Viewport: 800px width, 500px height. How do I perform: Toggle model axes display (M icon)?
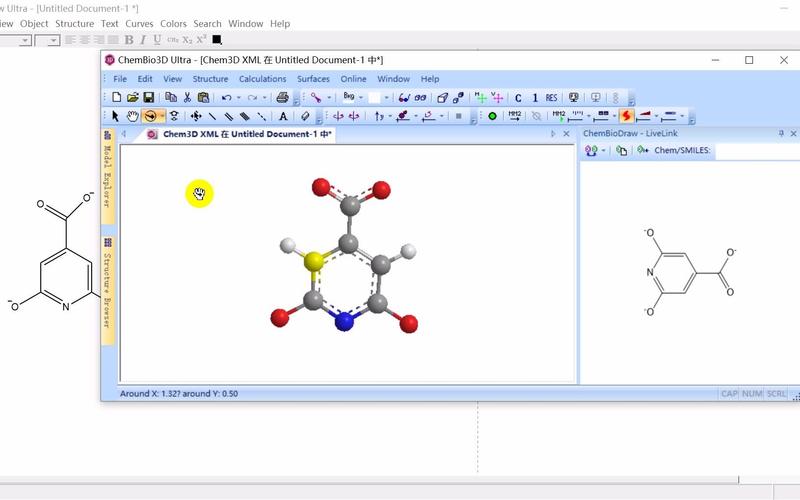point(480,97)
